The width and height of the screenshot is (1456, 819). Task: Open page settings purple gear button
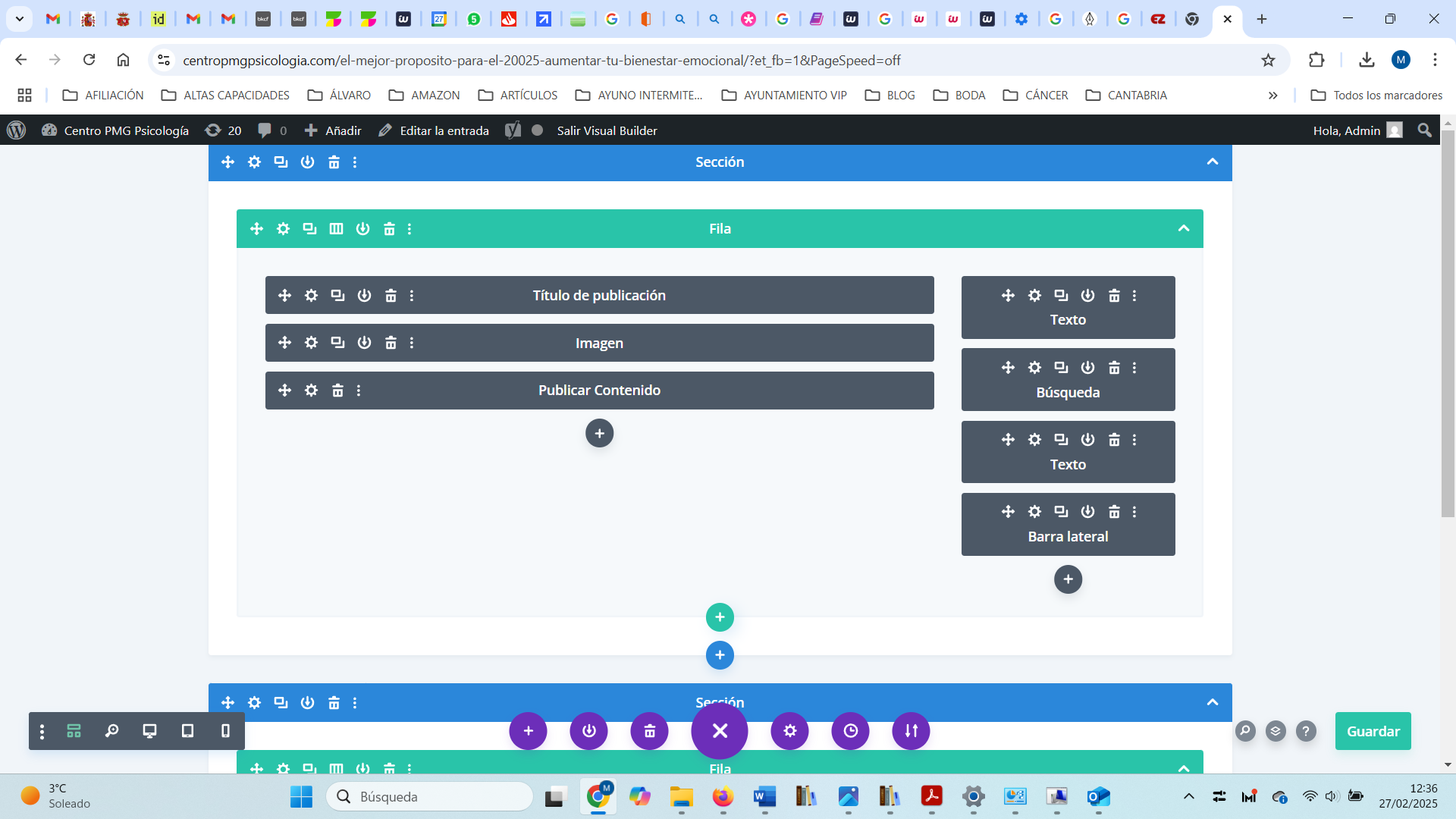pyautogui.click(x=789, y=731)
